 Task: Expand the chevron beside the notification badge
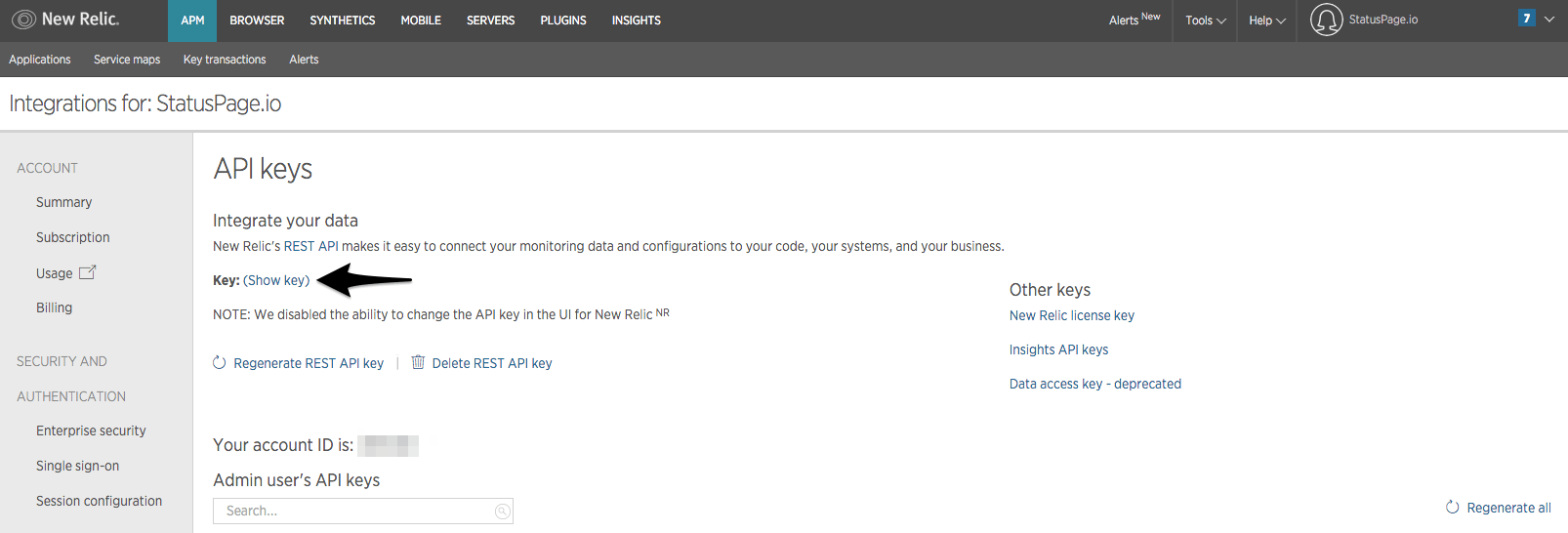click(1549, 19)
